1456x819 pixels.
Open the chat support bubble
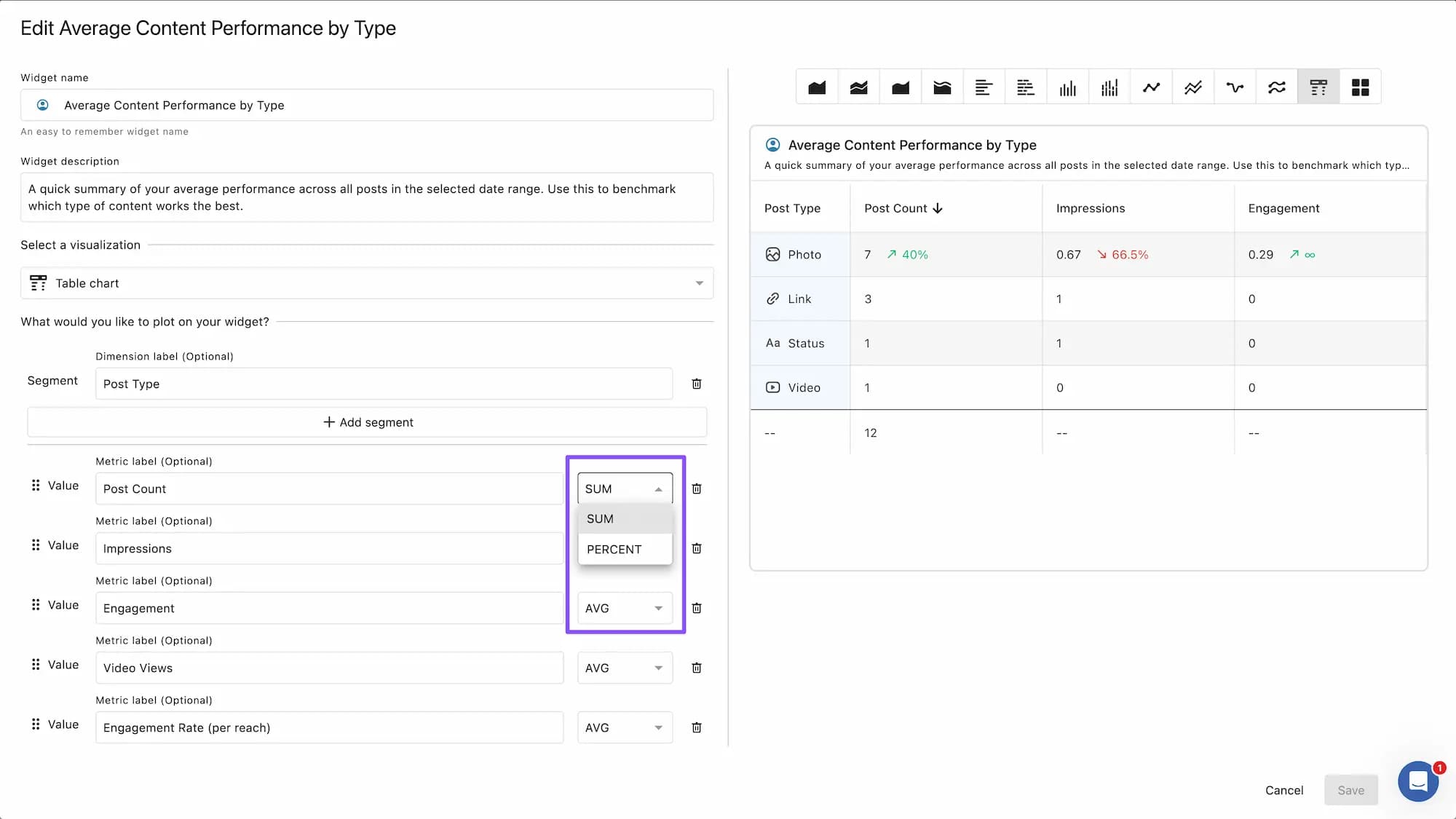coord(1417,781)
